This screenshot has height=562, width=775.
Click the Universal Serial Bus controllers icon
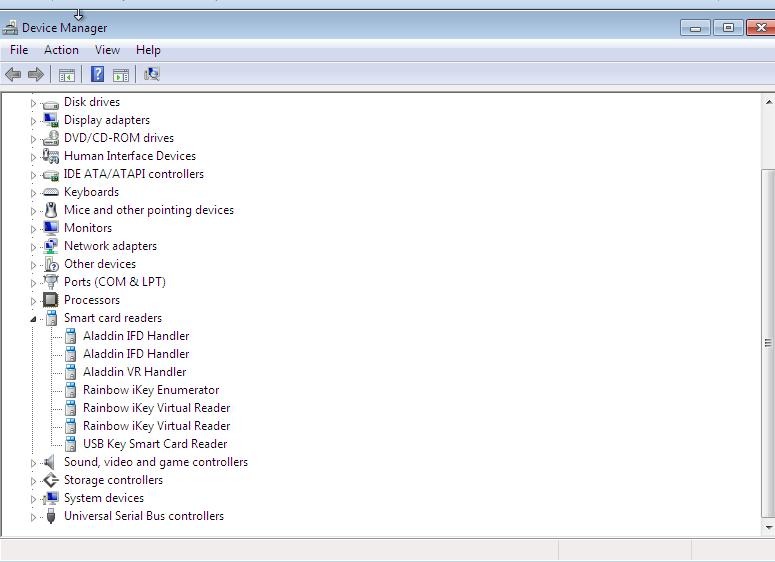(50, 516)
